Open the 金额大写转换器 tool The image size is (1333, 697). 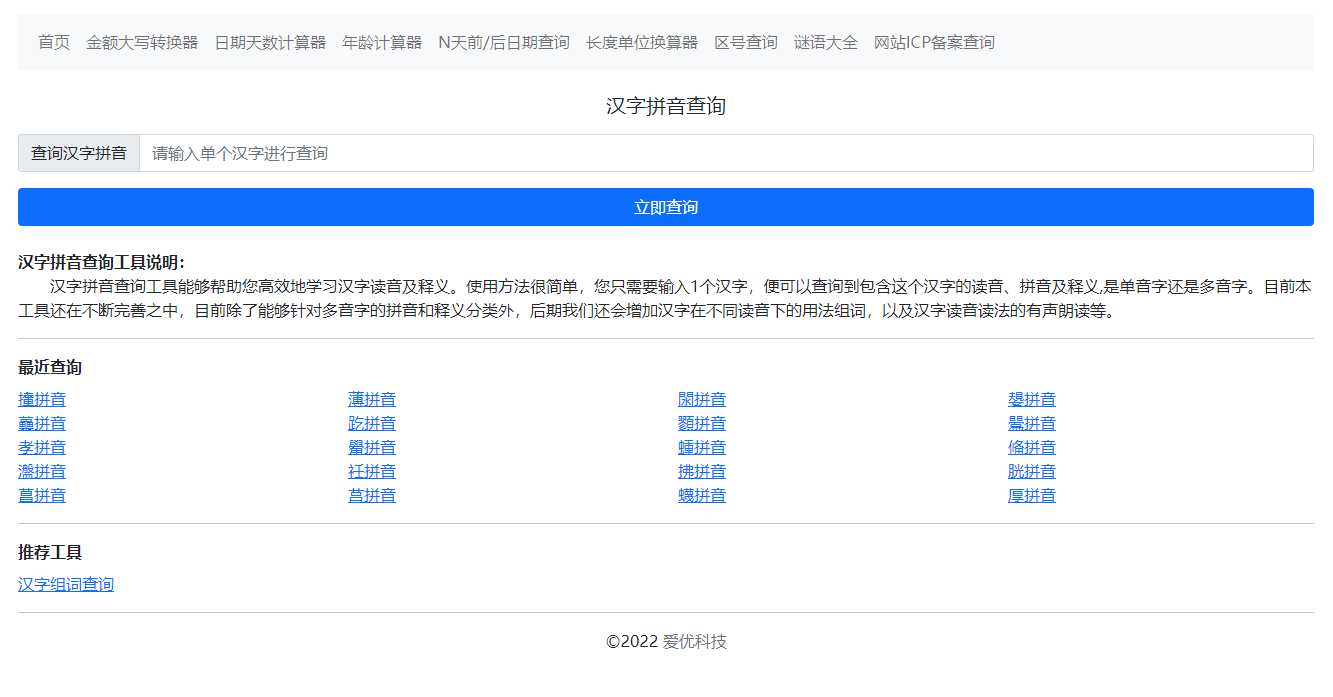point(142,42)
